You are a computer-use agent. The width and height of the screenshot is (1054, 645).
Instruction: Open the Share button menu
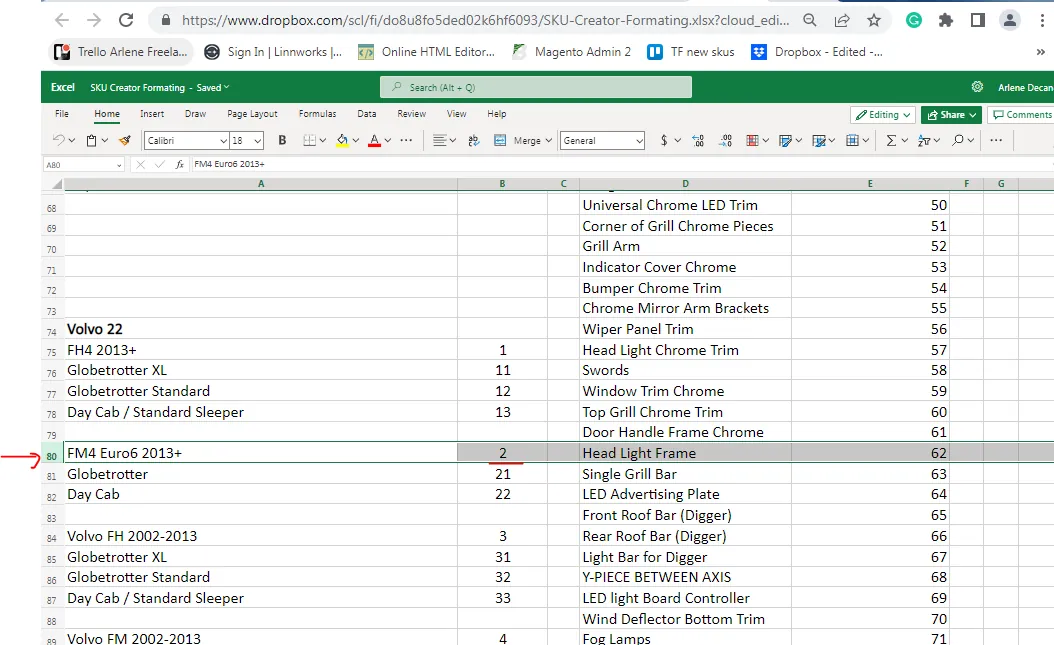pyautogui.click(x=951, y=115)
